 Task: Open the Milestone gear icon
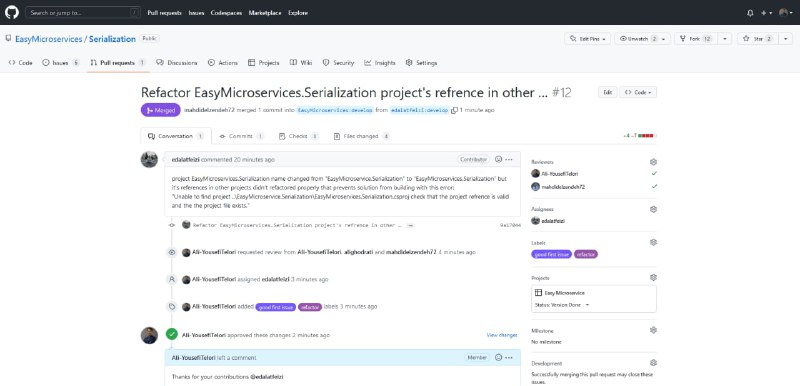653,330
